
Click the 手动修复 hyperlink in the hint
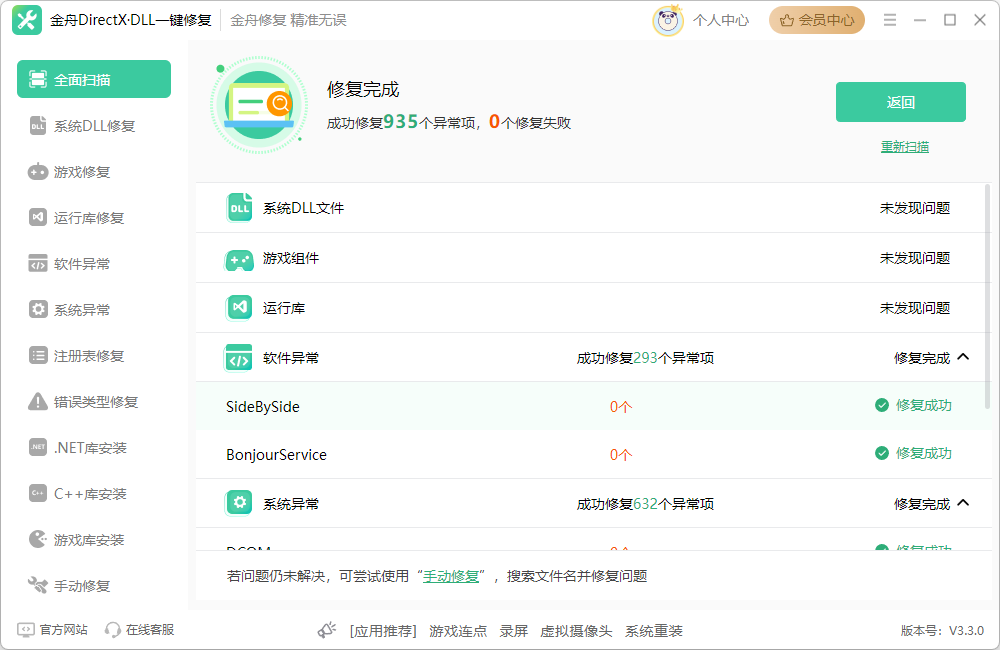point(451,577)
